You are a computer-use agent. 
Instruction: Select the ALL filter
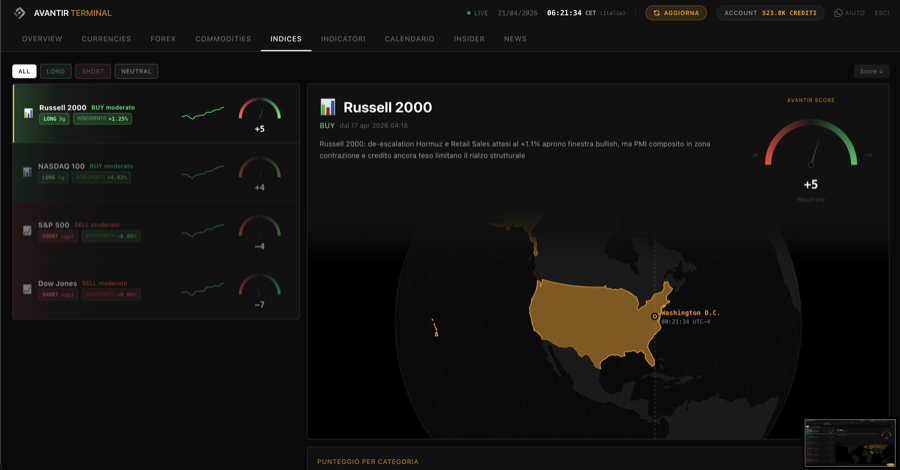[x=24, y=71]
